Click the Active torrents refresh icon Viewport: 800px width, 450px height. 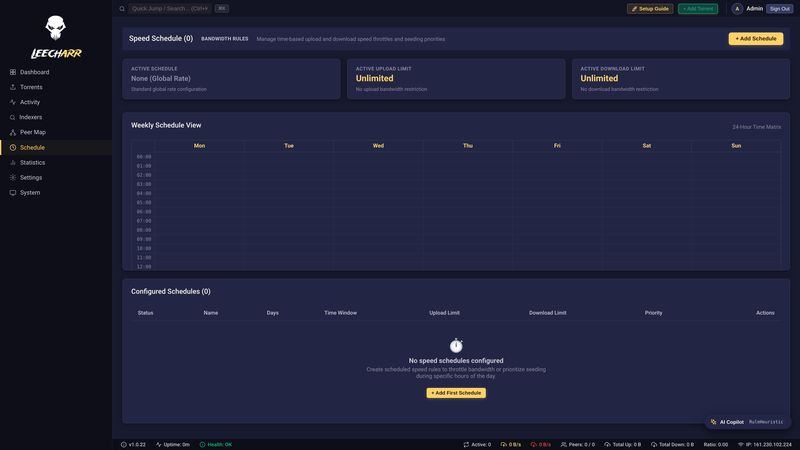click(x=466, y=444)
